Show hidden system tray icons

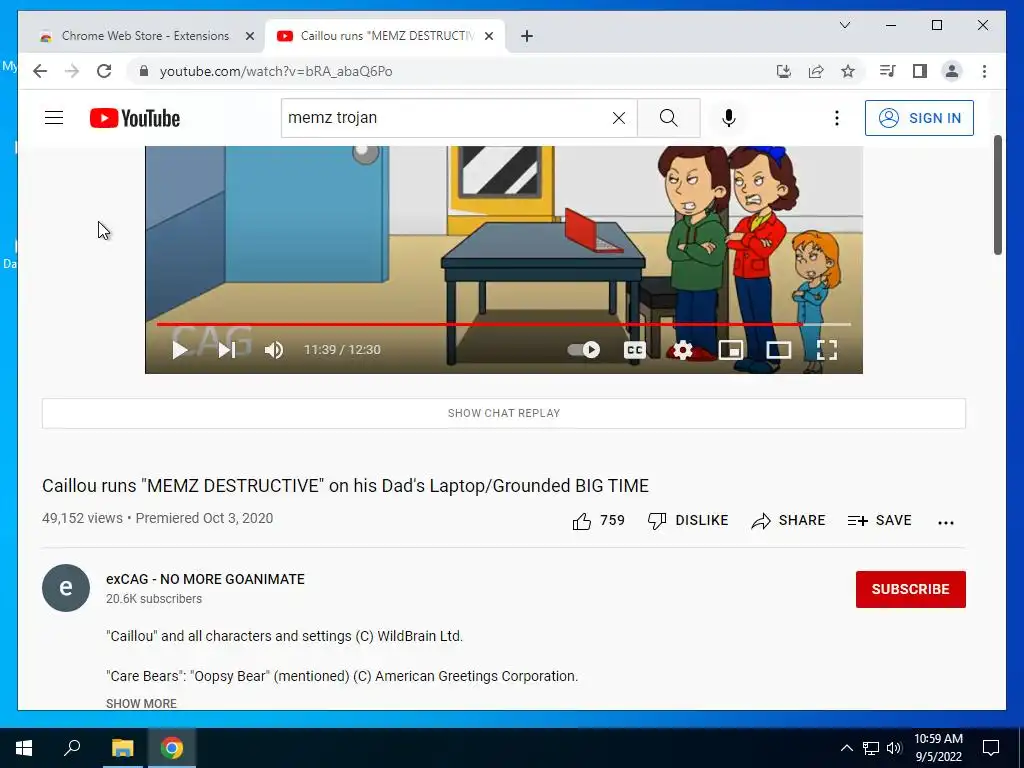(846, 748)
